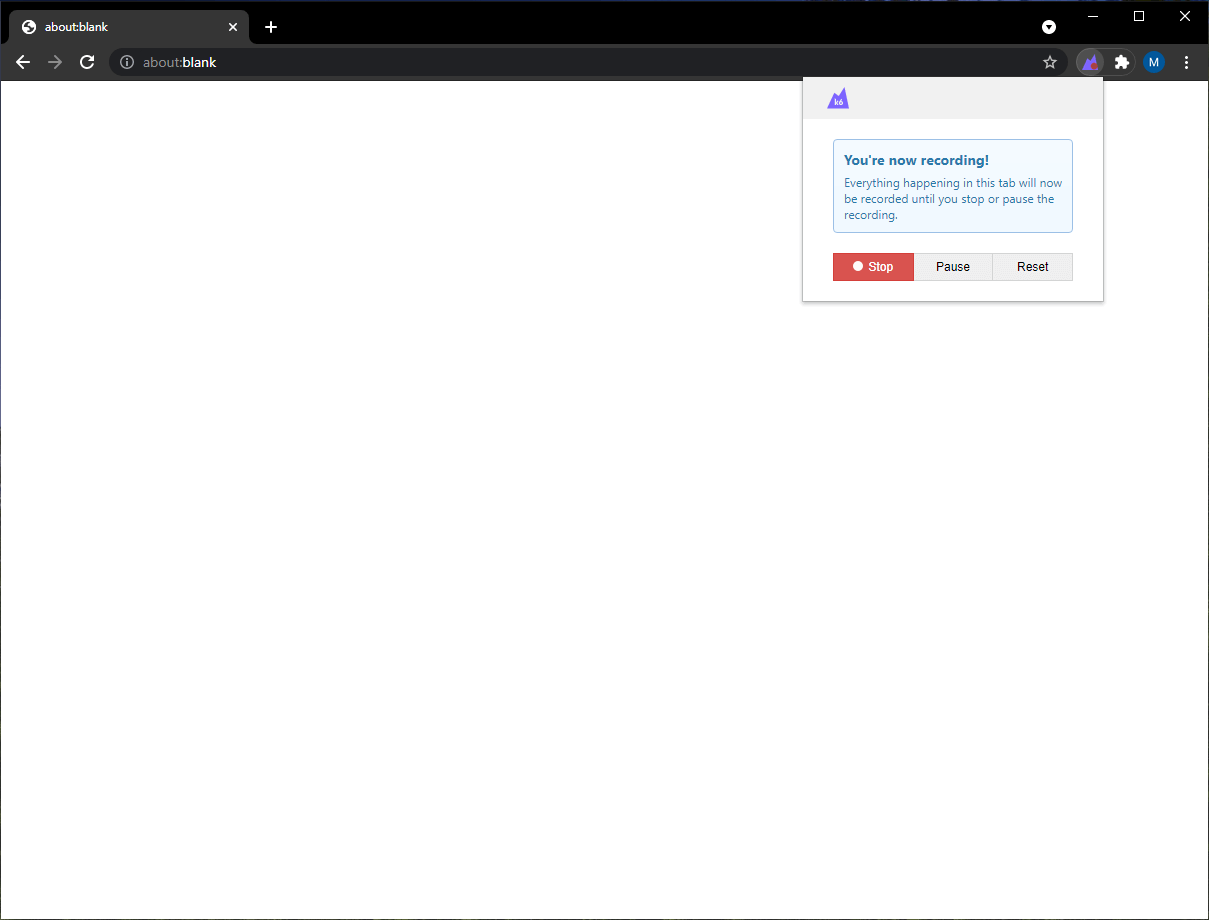
Task: Open the k6 recorder extension icon
Action: [1090, 62]
